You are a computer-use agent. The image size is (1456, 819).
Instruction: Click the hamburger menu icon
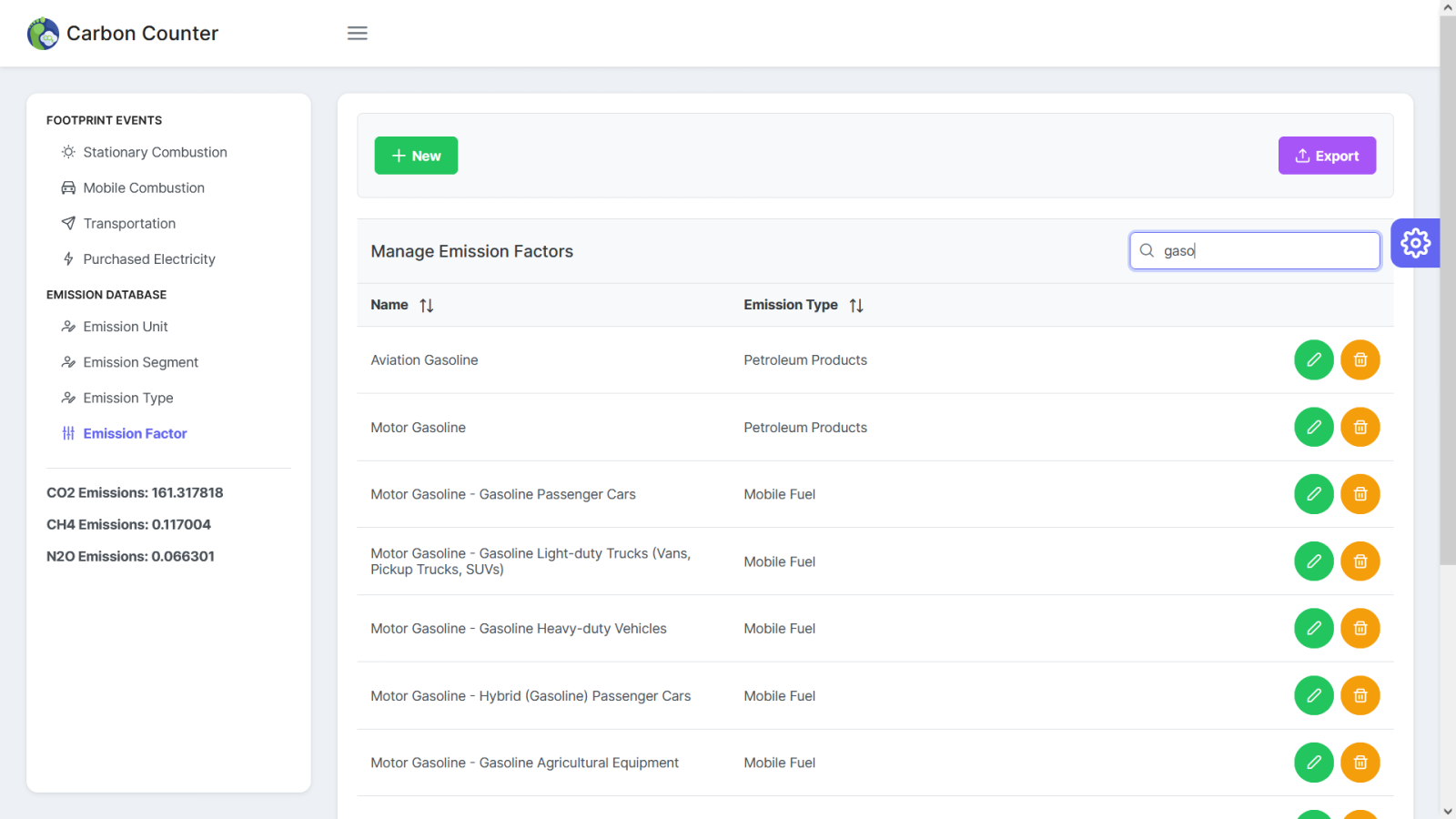tap(357, 33)
